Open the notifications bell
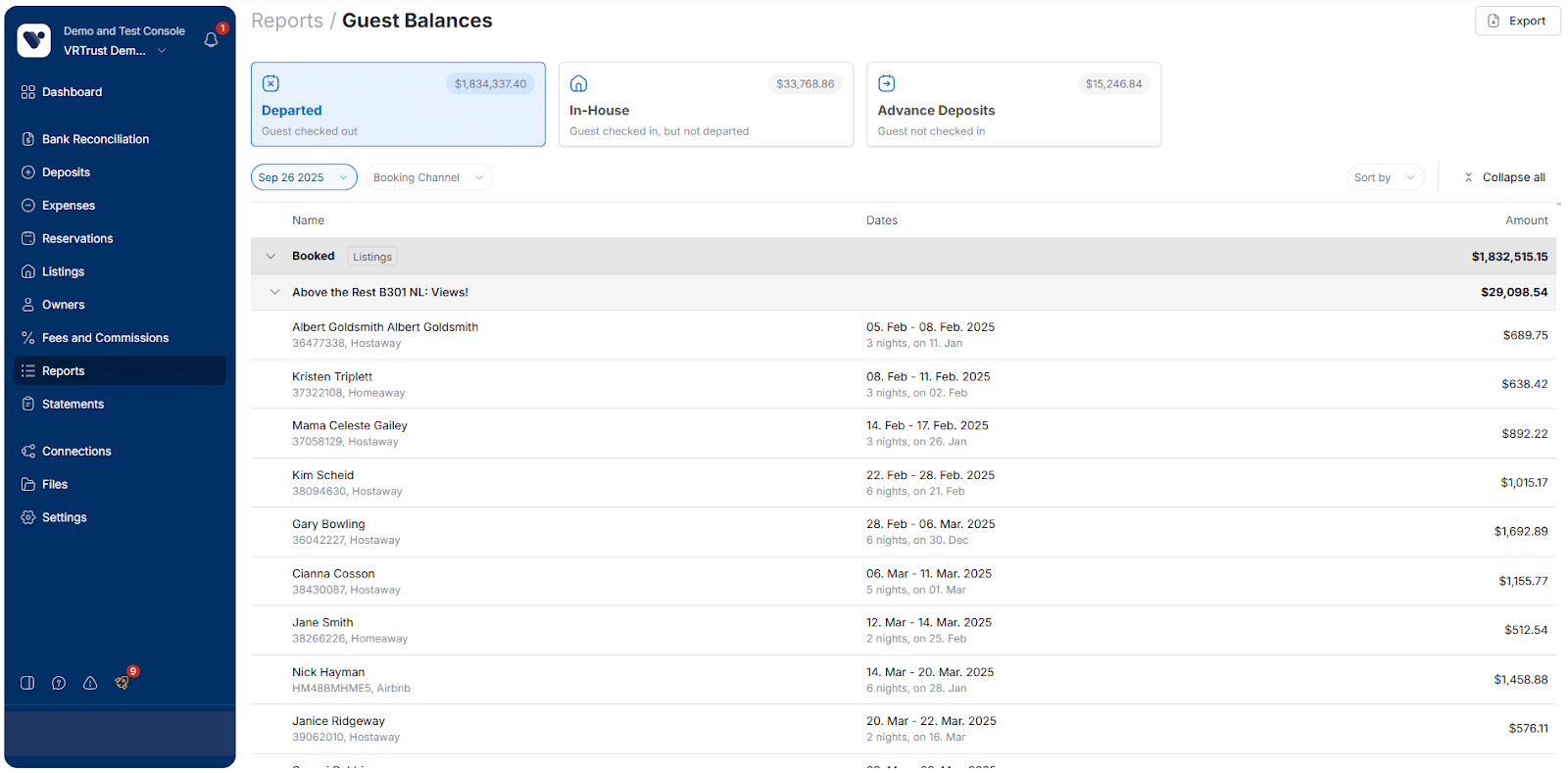The height and width of the screenshot is (773, 1568). pyautogui.click(x=211, y=40)
